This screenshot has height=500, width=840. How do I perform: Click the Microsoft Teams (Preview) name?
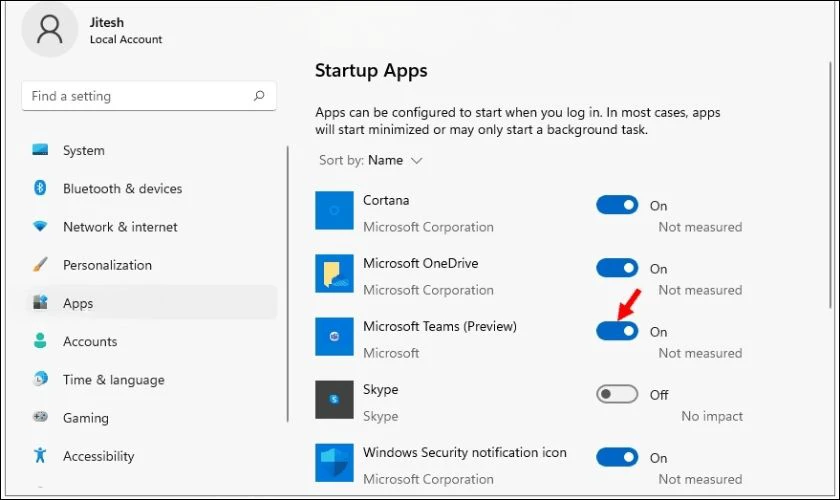click(x=440, y=326)
